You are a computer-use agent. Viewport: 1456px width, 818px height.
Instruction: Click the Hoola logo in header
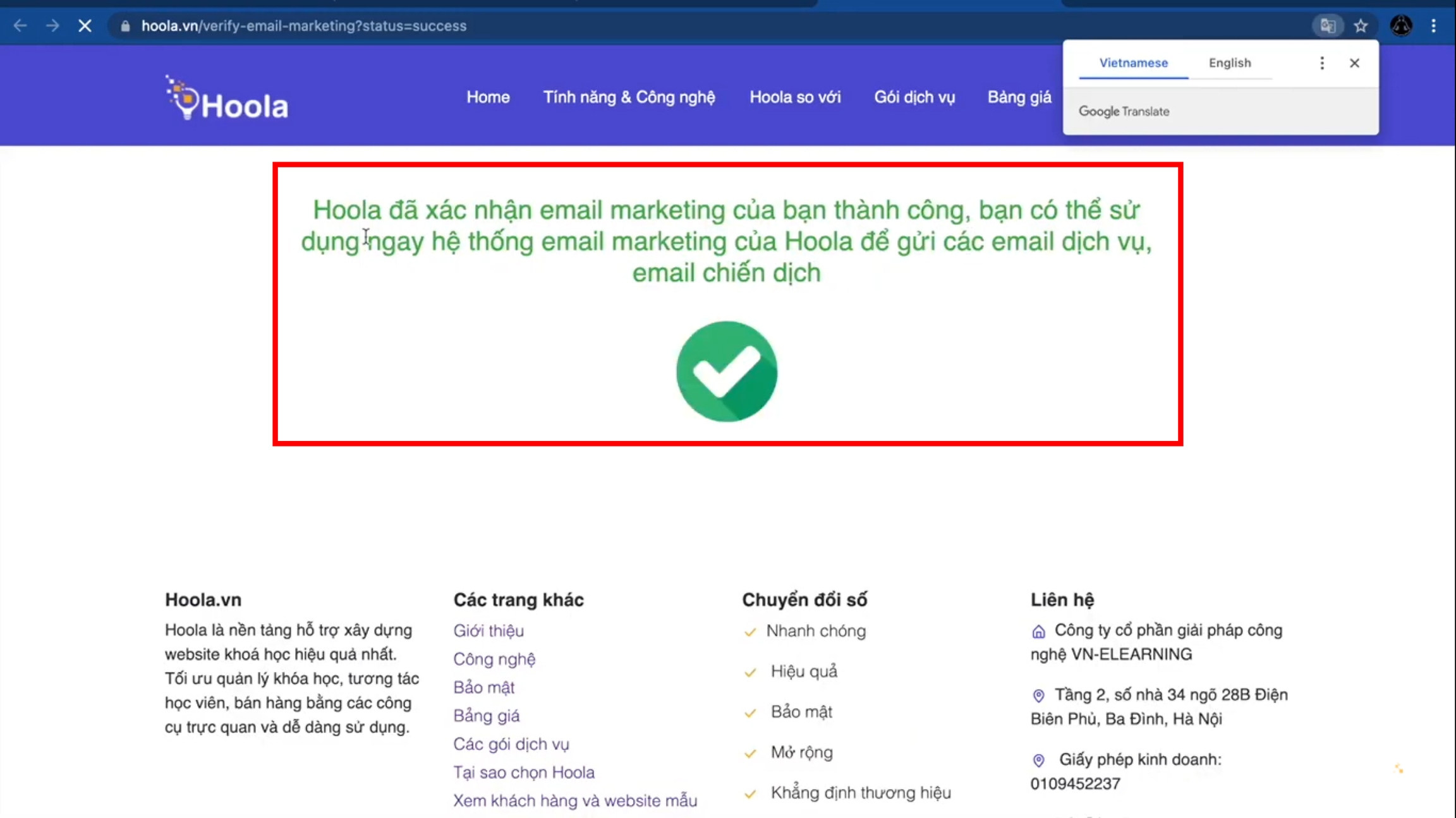click(x=227, y=100)
